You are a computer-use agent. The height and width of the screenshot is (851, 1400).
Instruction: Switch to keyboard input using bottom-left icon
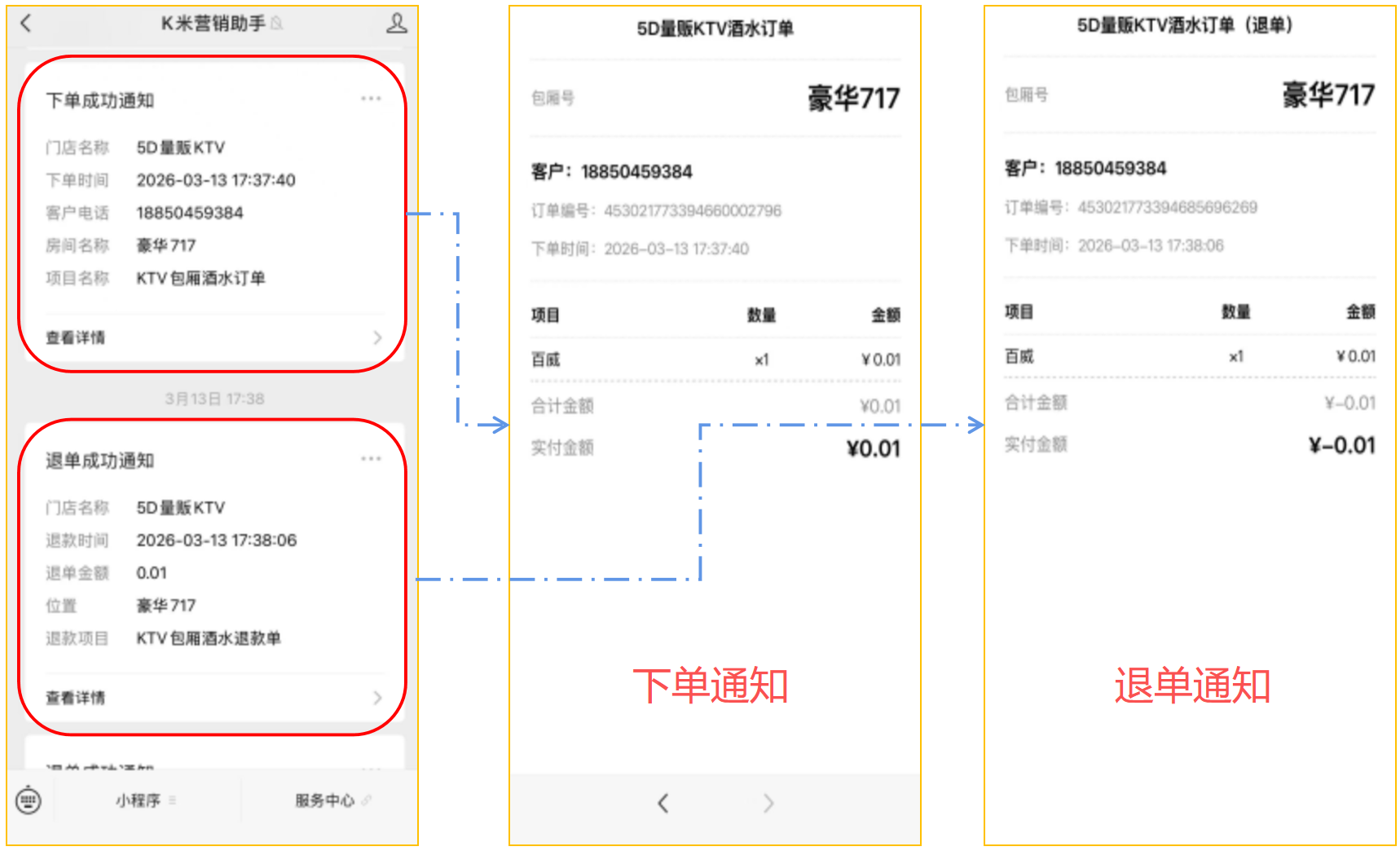pos(28,800)
